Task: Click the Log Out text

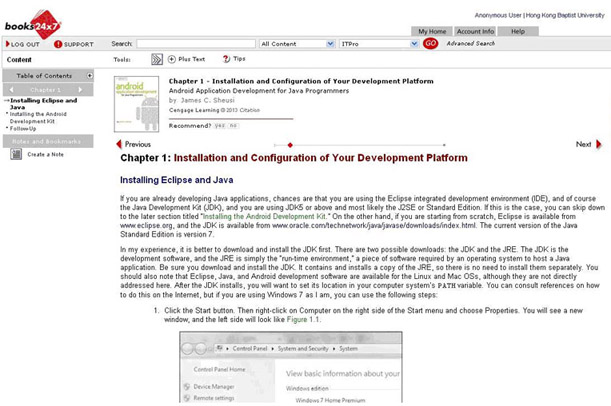Action: pyautogui.click(x=25, y=44)
